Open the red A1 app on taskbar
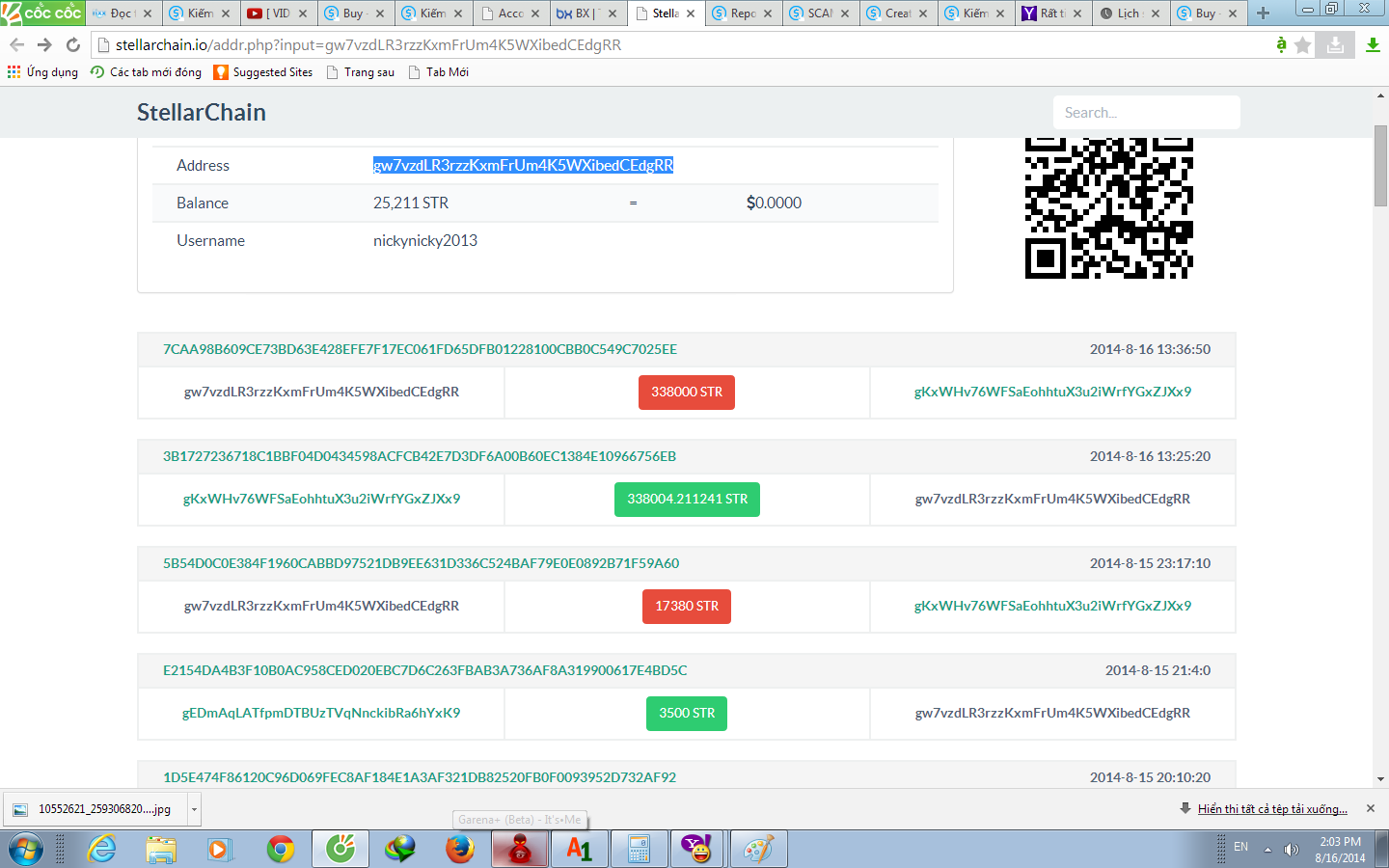The image size is (1389, 868). click(x=580, y=850)
